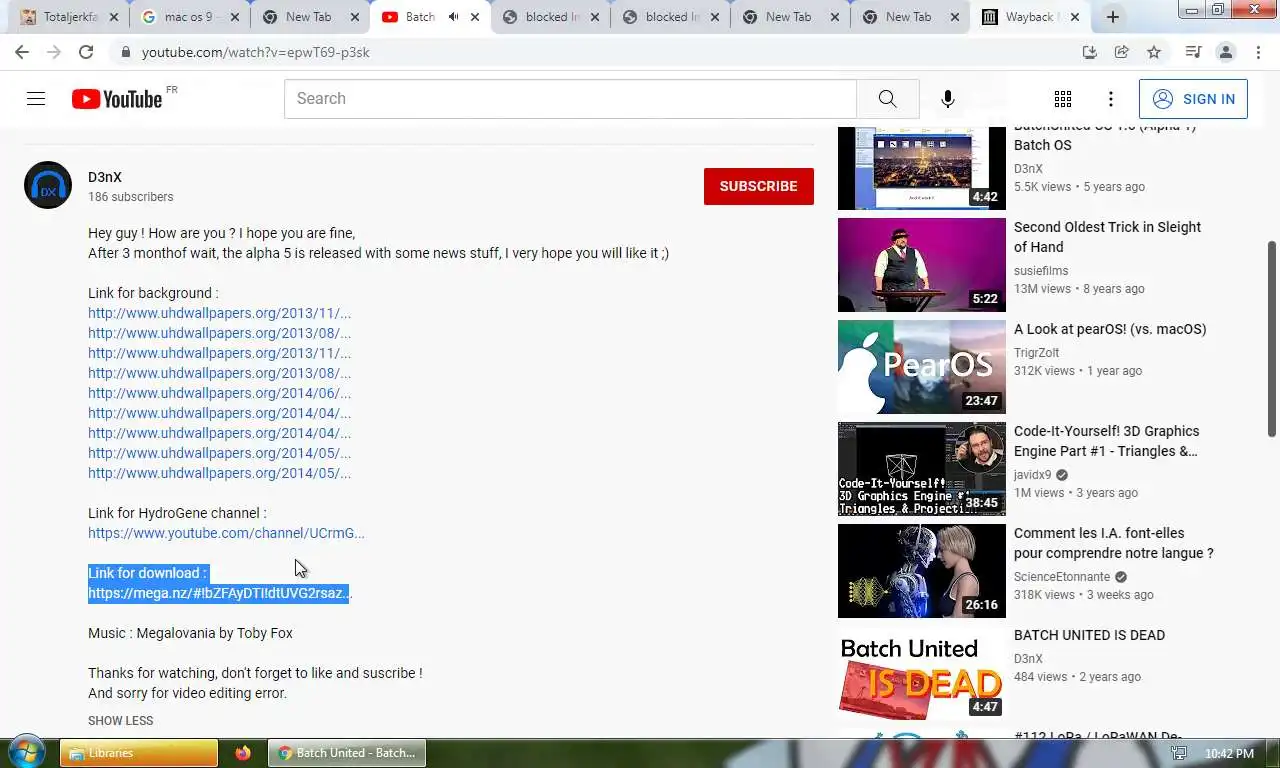The height and width of the screenshot is (768, 1280).
Task: Click the lock icon in the address bar
Action: [x=124, y=52]
